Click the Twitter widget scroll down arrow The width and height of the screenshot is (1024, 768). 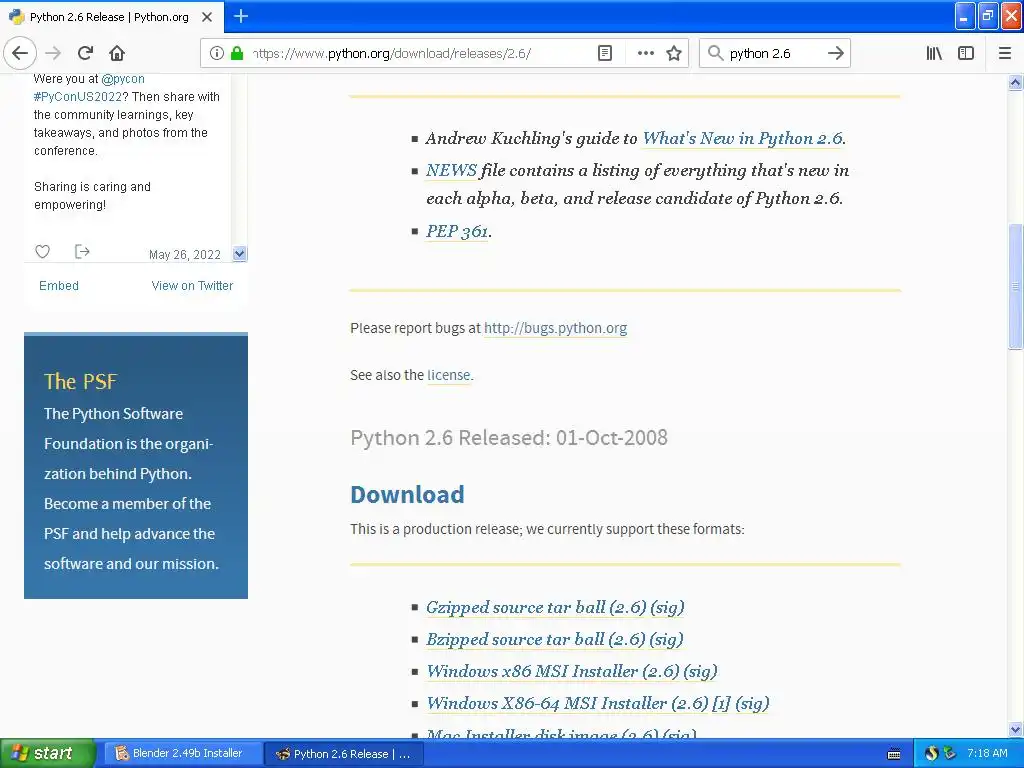click(x=240, y=253)
